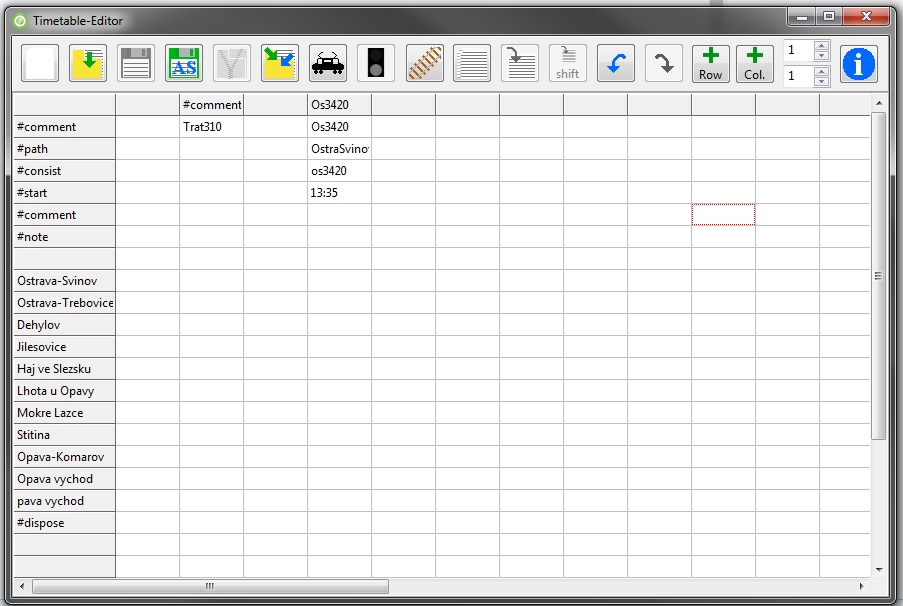Screen dimensions: 903x606
Task: Click the blue undo arrow icon
Action: [x=616, y=64]
